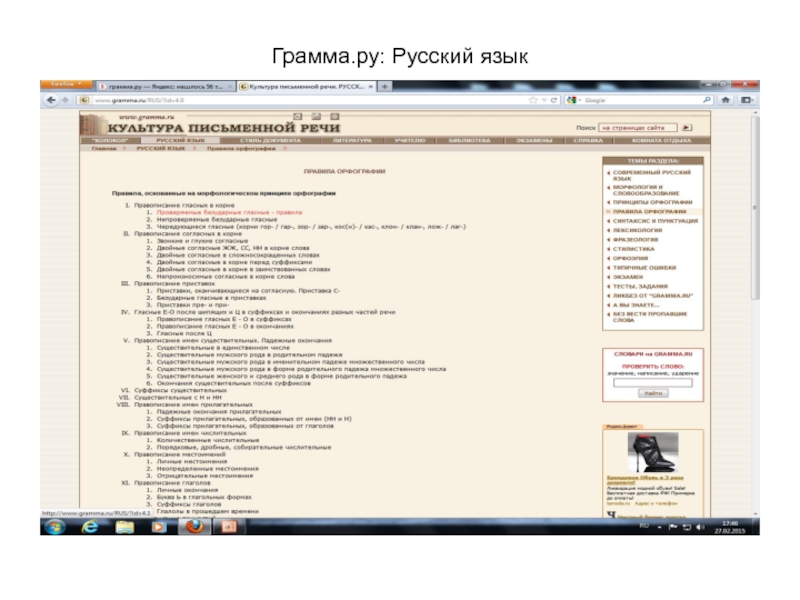
Task: Switch to the 'грамма.ру — Яндекс' tab
Action: click(x=166, y=87)
